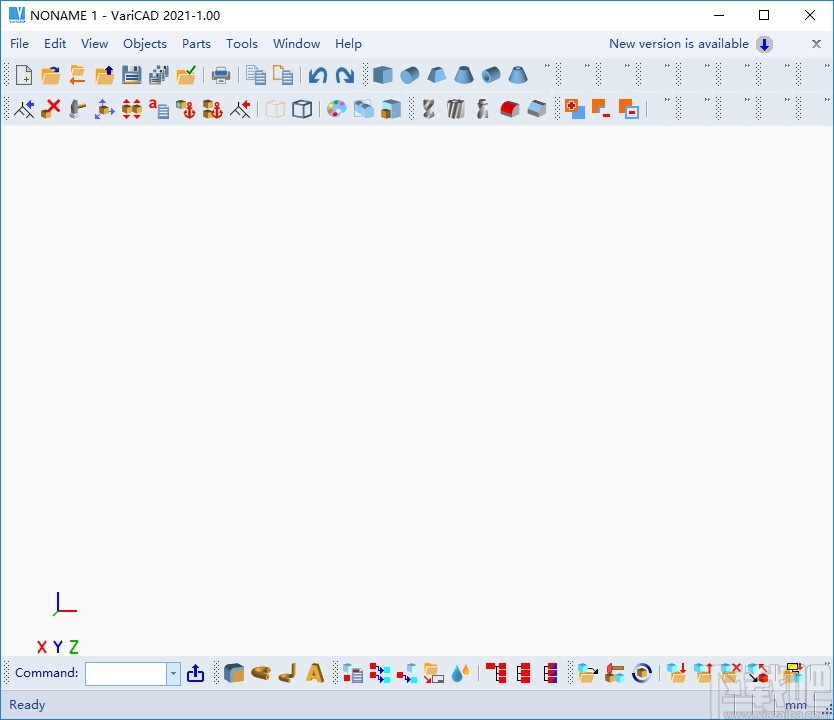Click the folder icon with dark blue up arrow
The image size is (834, 720).
[x=105, y=75]
